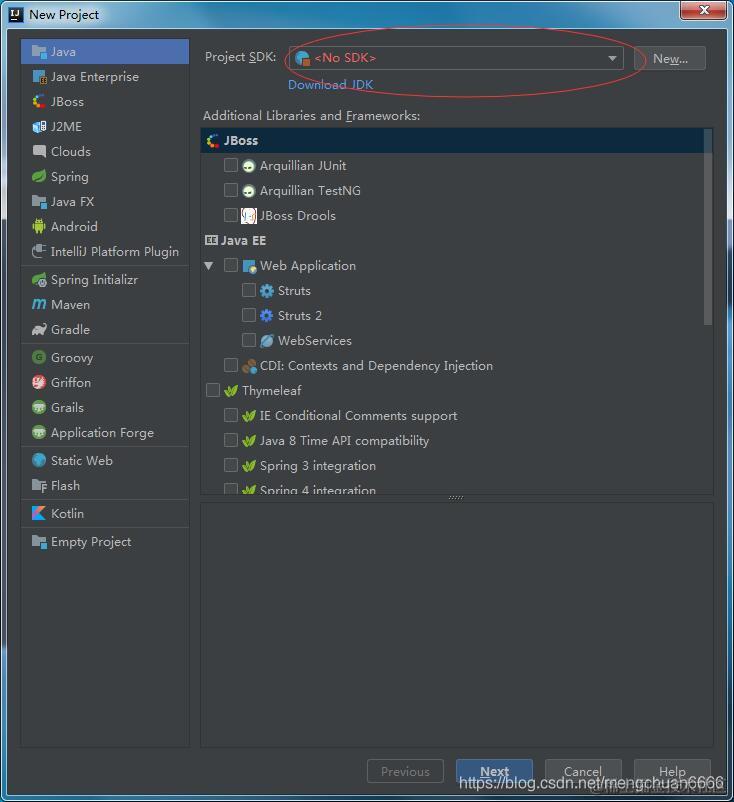
Task: Click the Next button
Action: [494, 771]
